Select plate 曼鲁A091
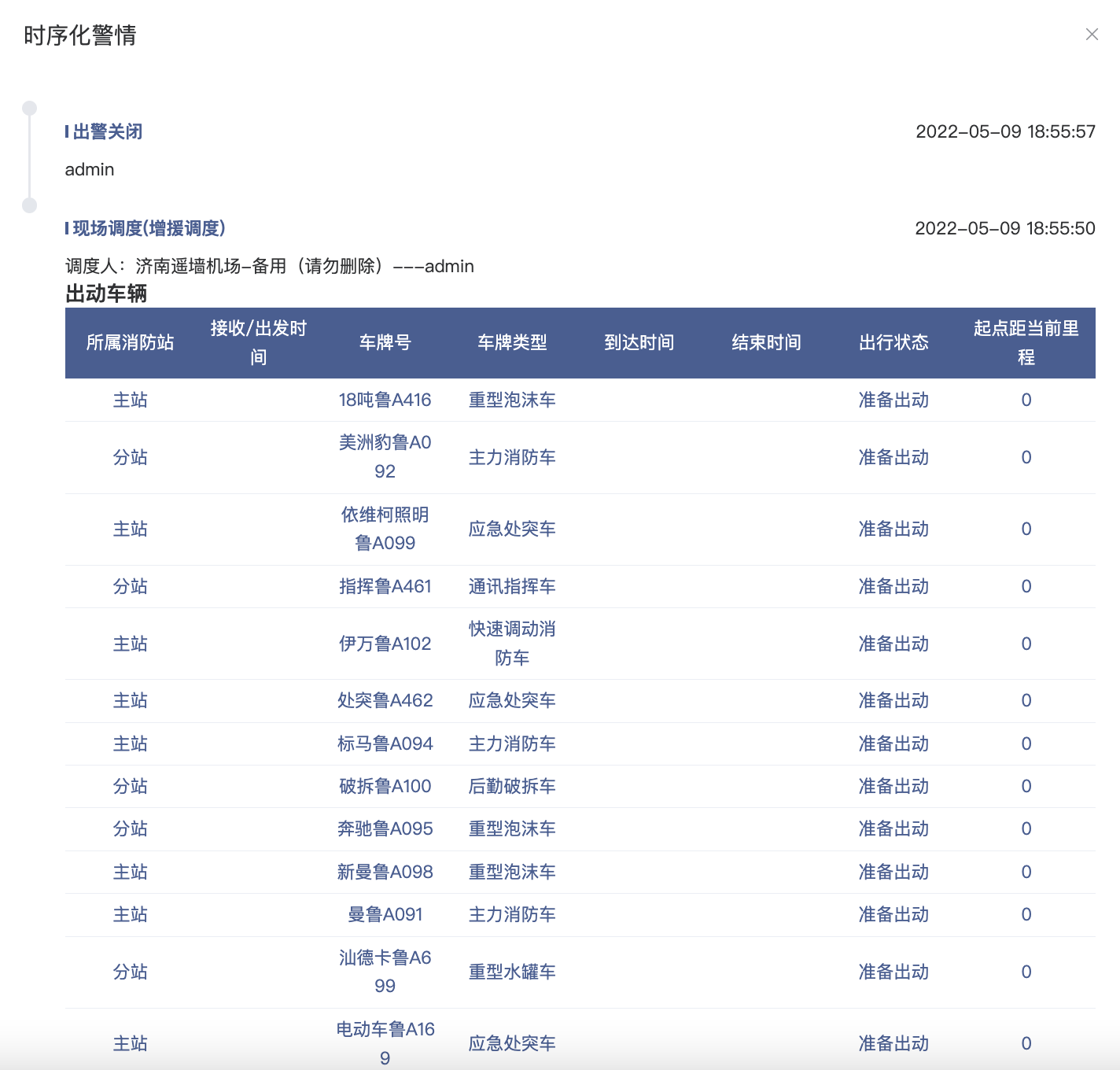Image resolution: width=1120 pixels, height=1070 pixels. 385,914
